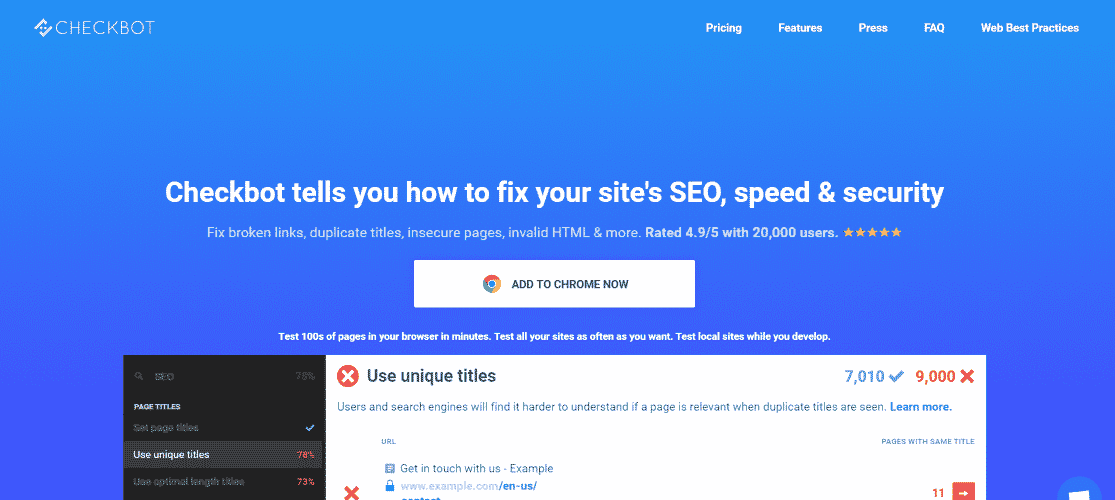
Task: Click the red arrow button next to 11
Action: click(964, 492)
